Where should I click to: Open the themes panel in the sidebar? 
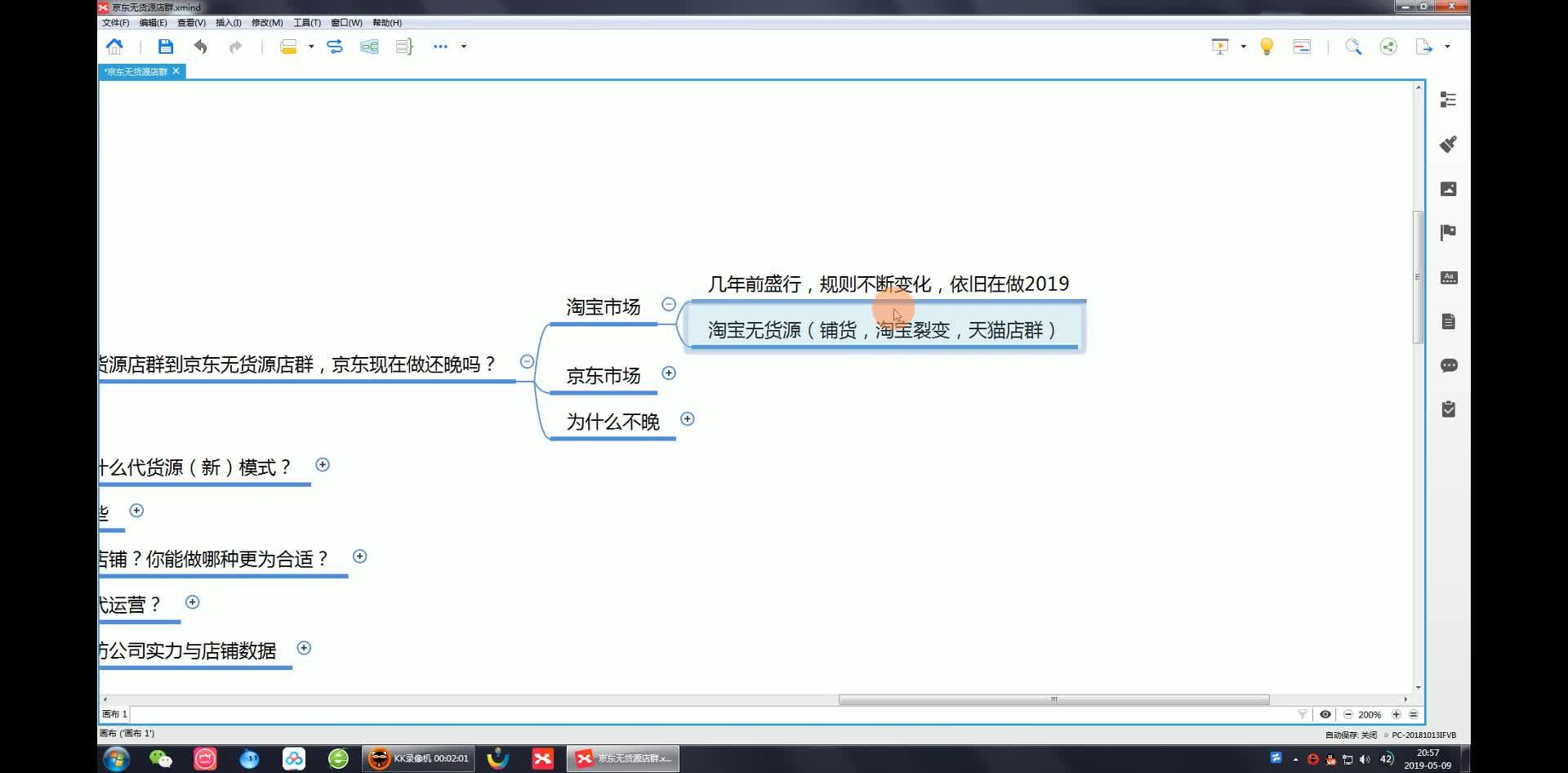(x=1448, y=277)
